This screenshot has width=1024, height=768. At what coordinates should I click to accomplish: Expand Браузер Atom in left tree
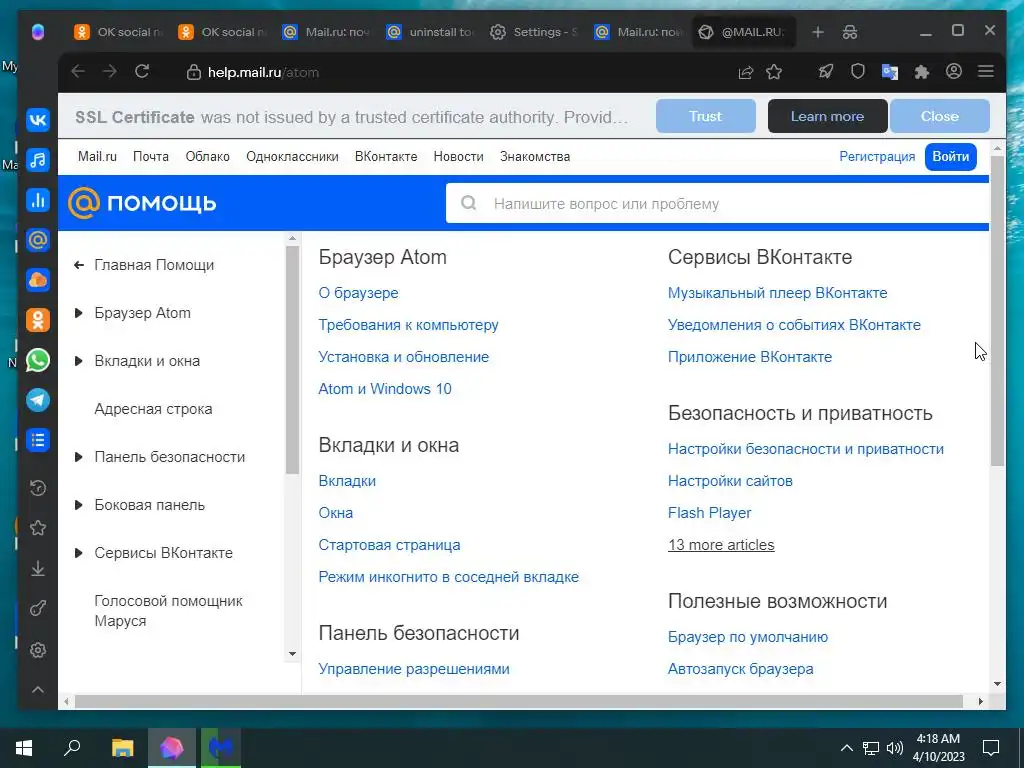[78, 313]
